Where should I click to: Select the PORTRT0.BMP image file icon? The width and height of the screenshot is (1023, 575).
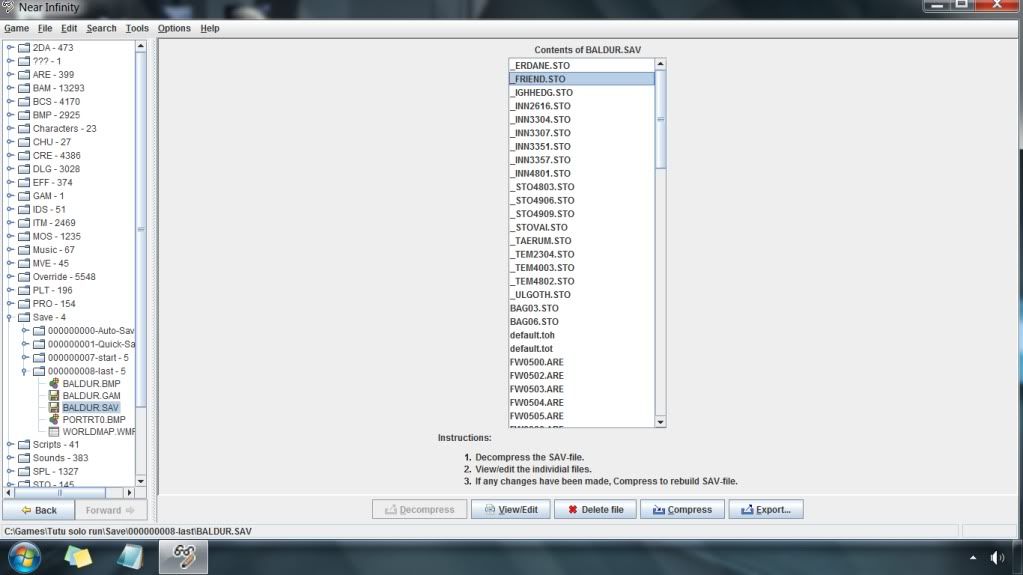(x=54, y=420)
